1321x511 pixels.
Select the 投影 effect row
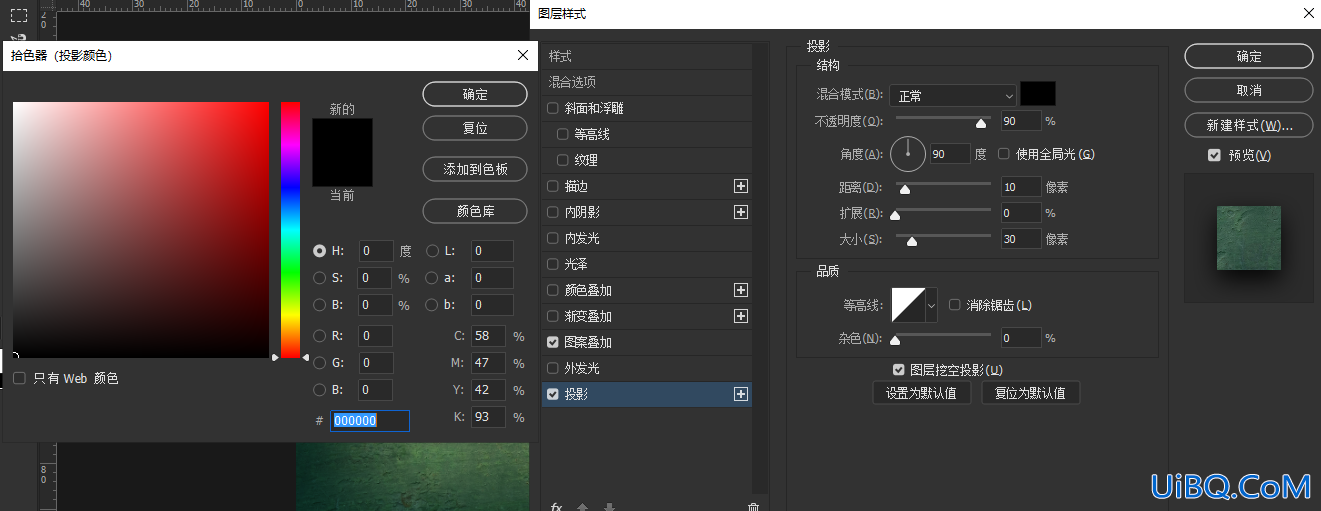tap(646, 394)
